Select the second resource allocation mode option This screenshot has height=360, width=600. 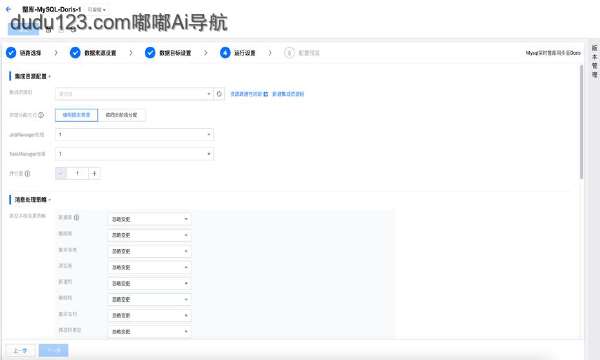pos(121,115)
